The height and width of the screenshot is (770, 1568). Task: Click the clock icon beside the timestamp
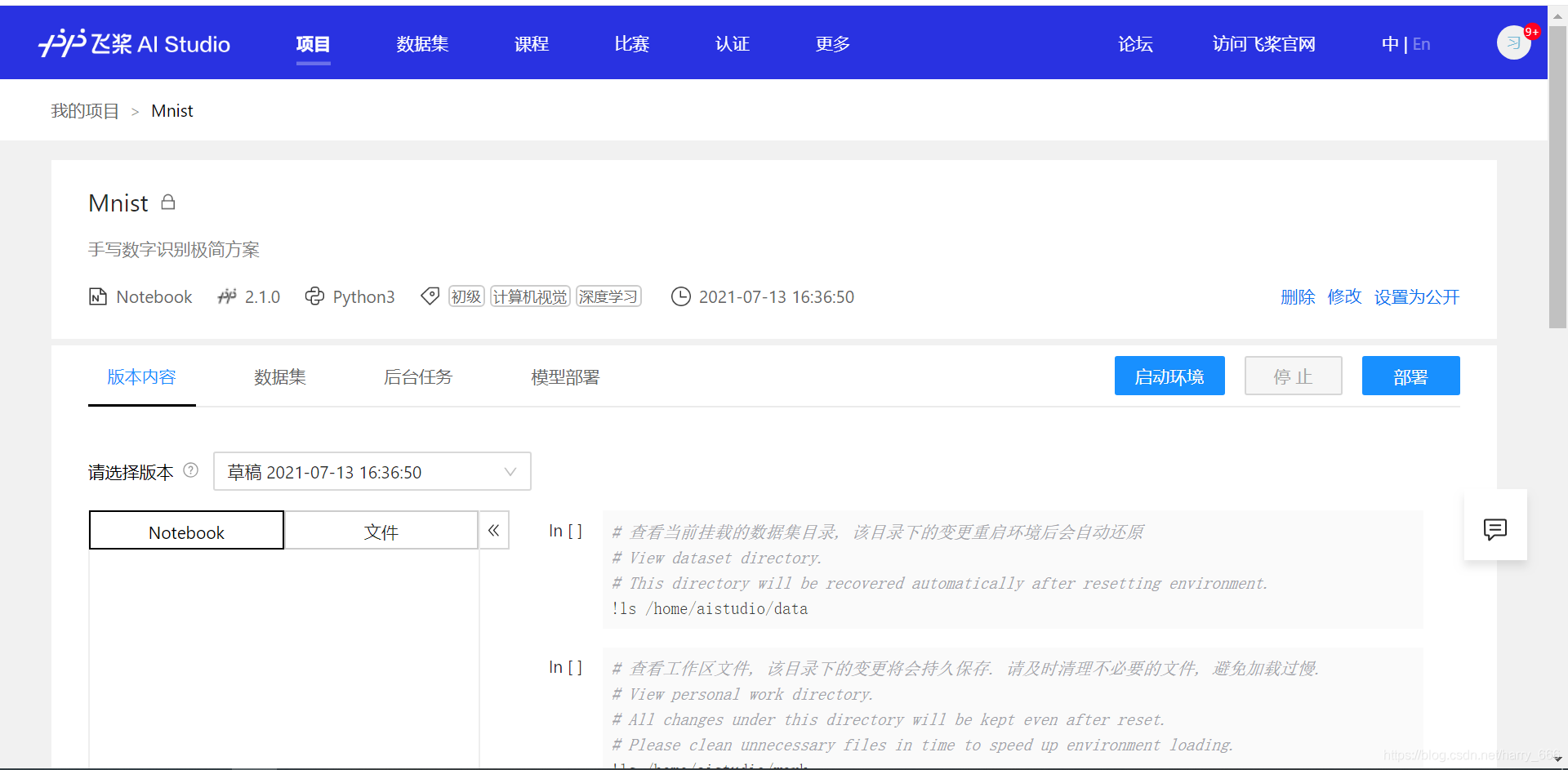pyautogui.click(x=681, y=296)
